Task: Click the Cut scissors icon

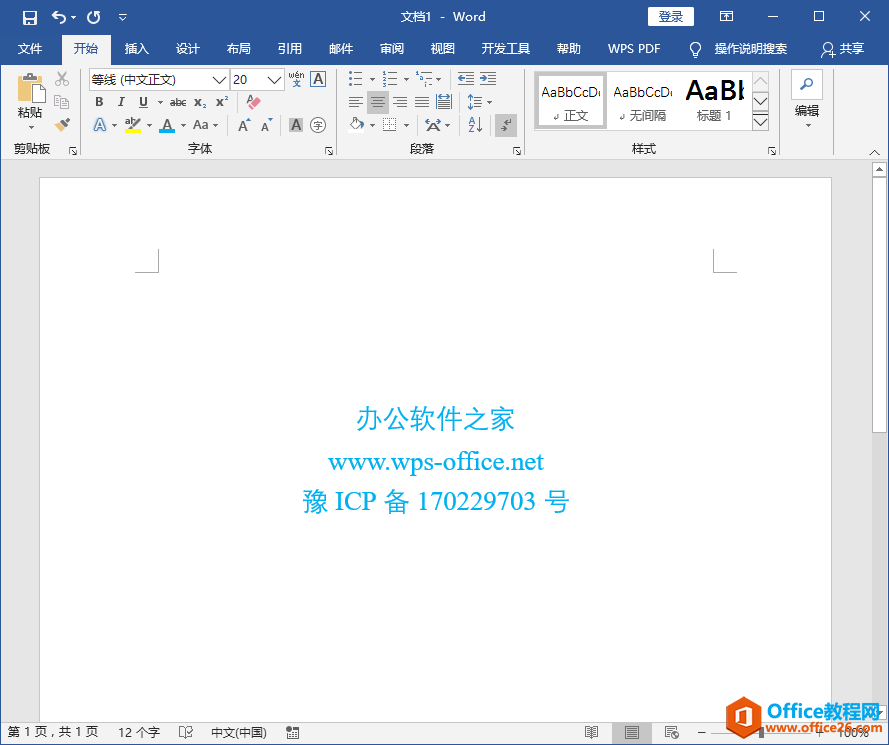Action: 62,79
